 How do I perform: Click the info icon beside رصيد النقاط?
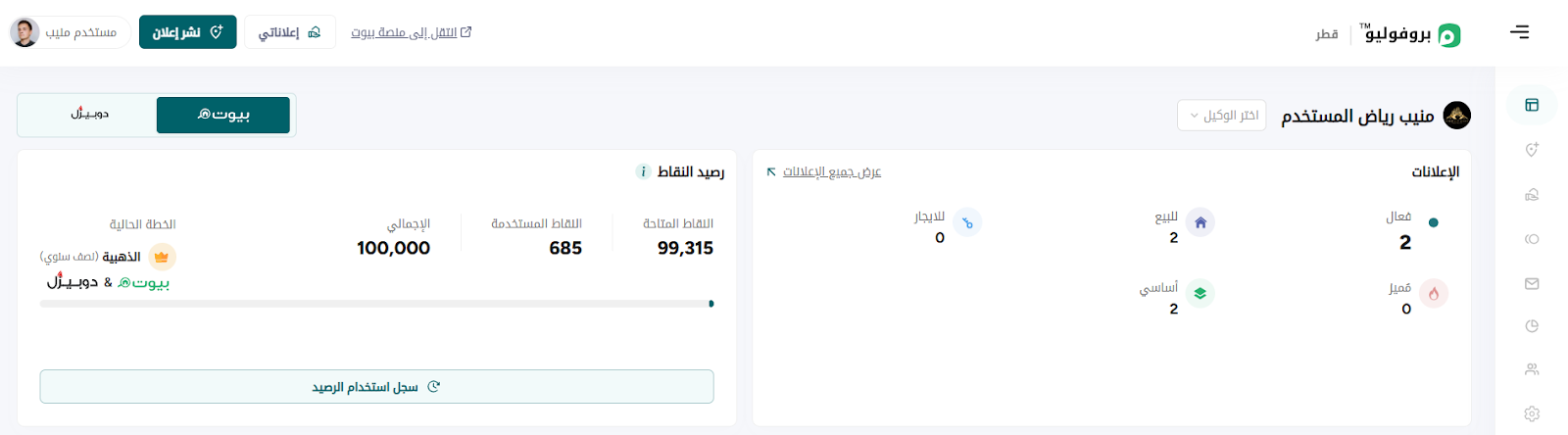(643, 171)
